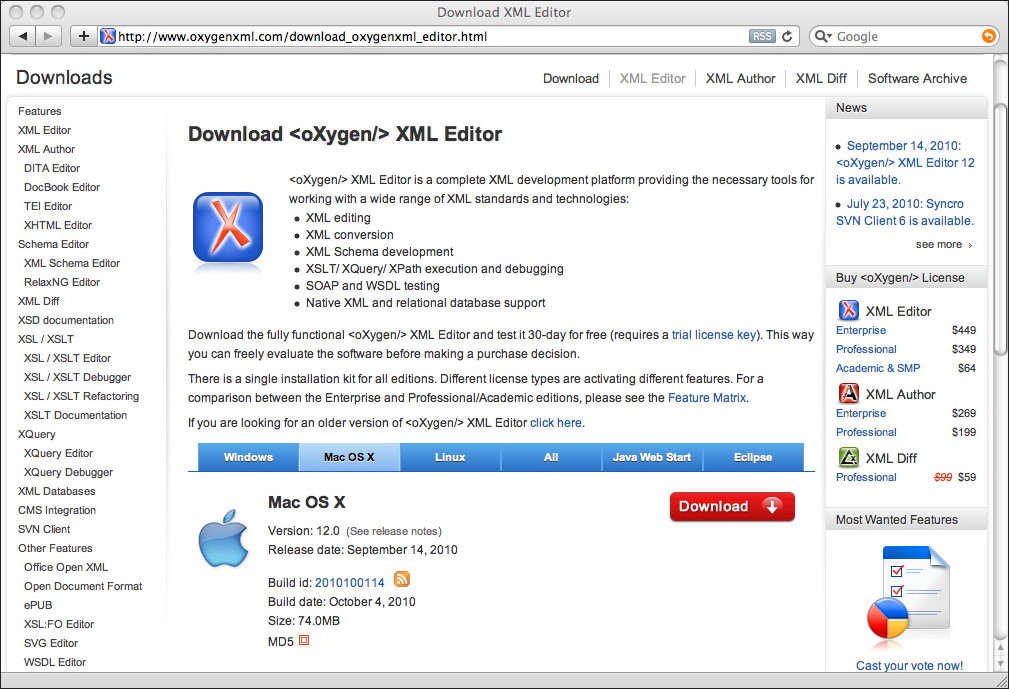Click the see more arrow under News
Screen dimensions: 1009x689
tap(970, 245)
